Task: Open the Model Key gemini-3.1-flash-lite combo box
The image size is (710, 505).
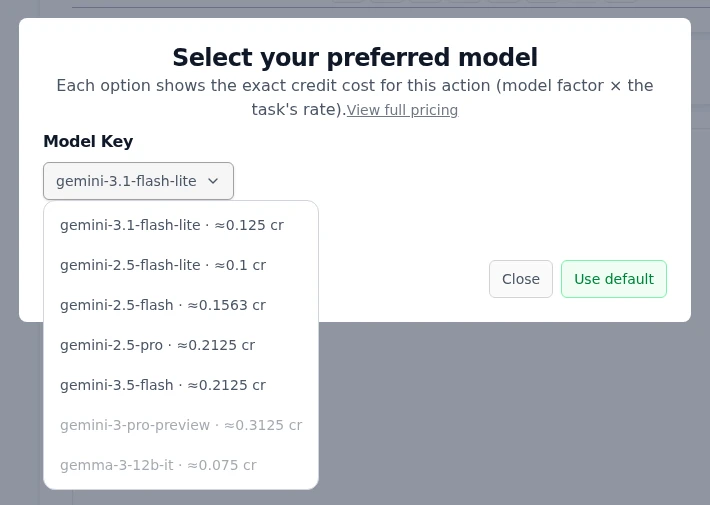Action: [138, 181]
